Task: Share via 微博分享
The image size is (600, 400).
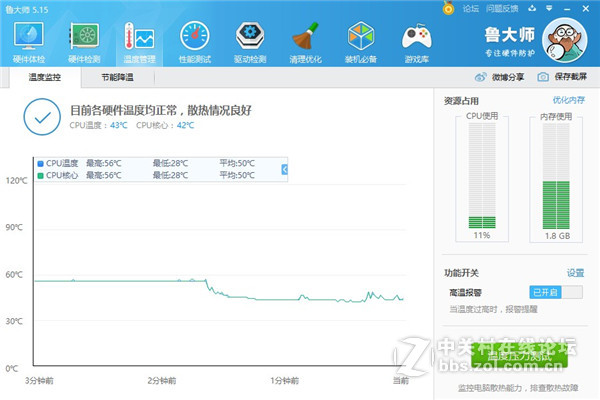Action: (499, 77)
